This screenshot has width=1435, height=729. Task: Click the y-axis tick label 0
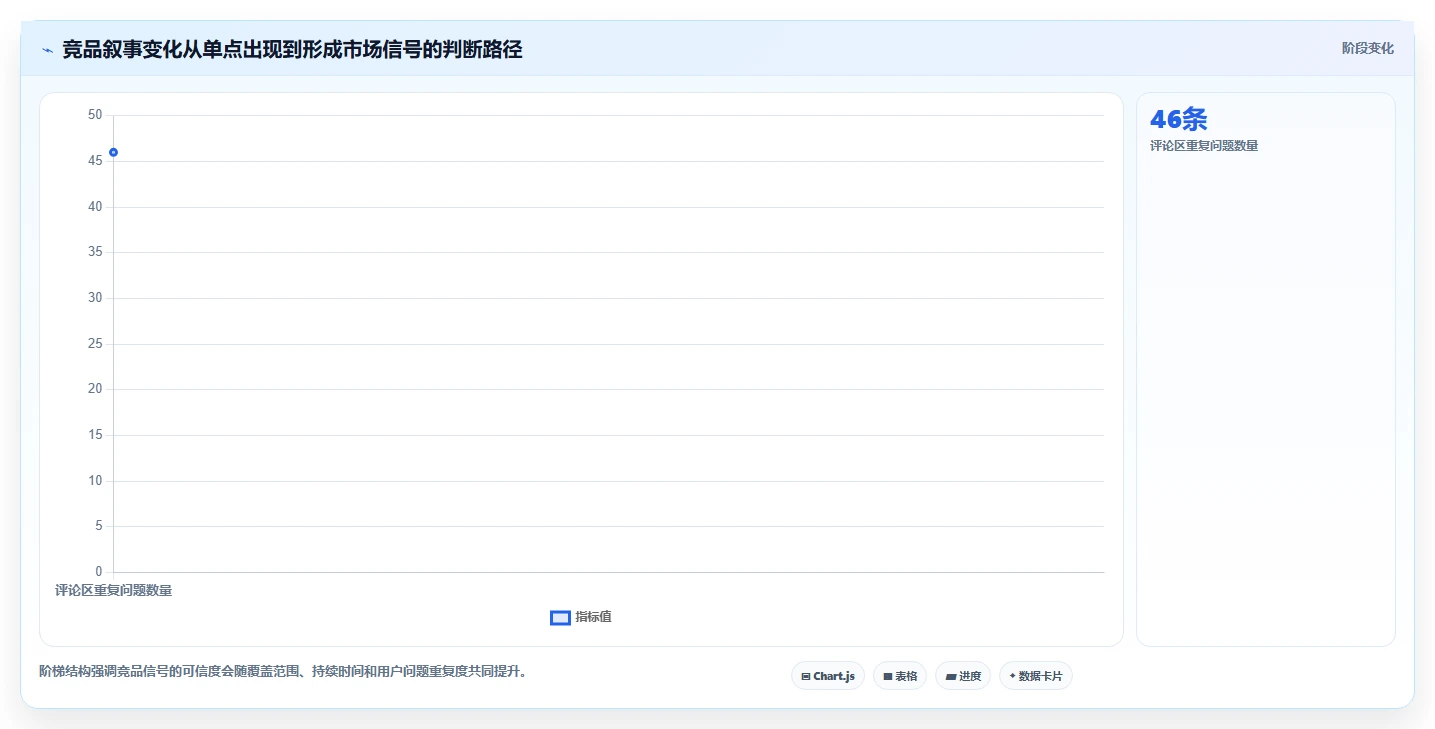click(x=99, y=572)
